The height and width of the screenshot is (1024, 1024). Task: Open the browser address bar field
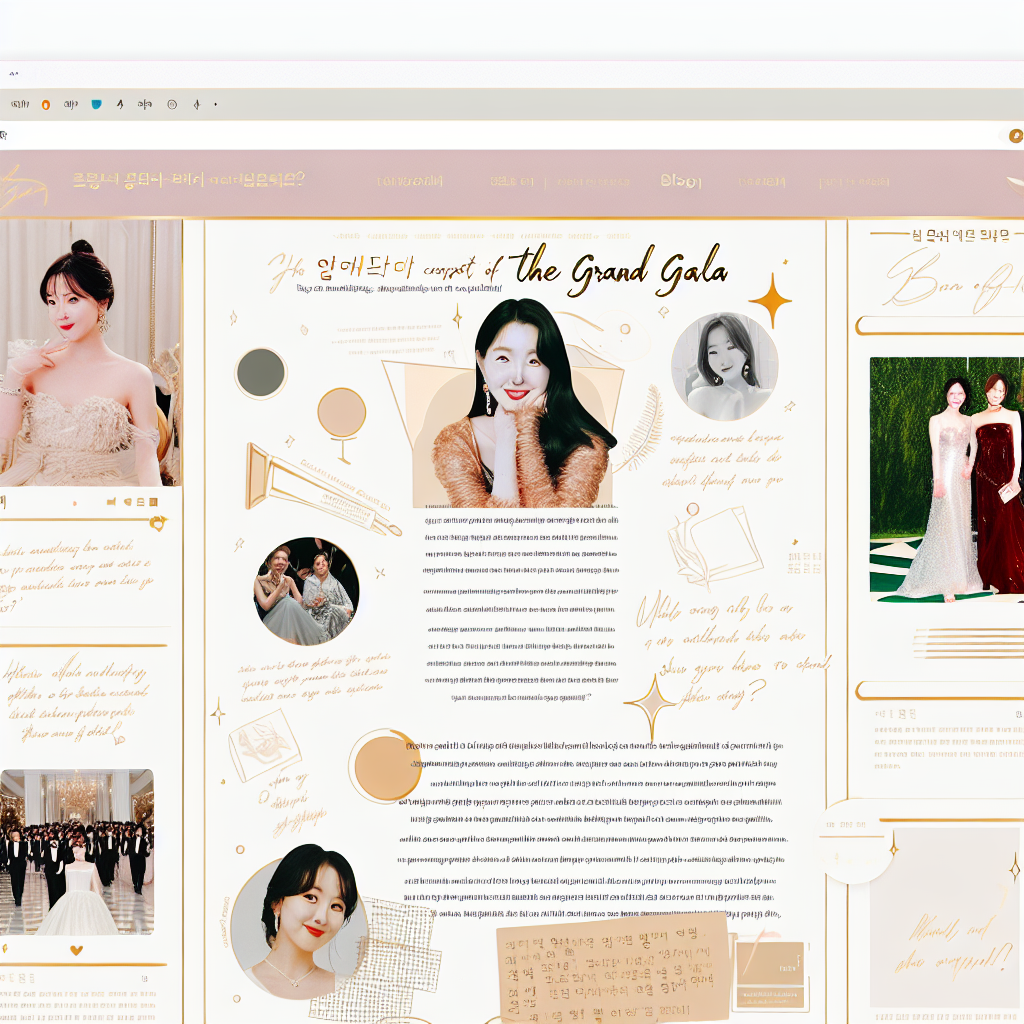click(x=500, y=136)
